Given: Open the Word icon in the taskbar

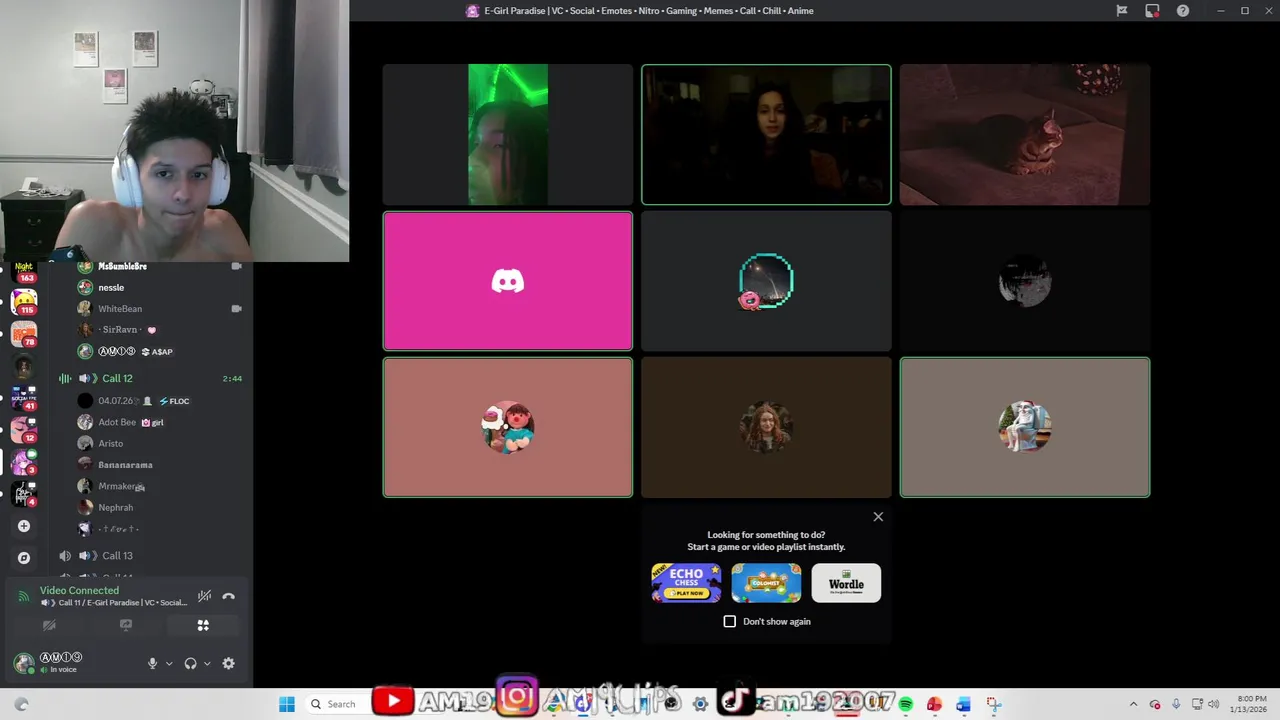Looking at the screenshot, I should (x=963, y=704).
